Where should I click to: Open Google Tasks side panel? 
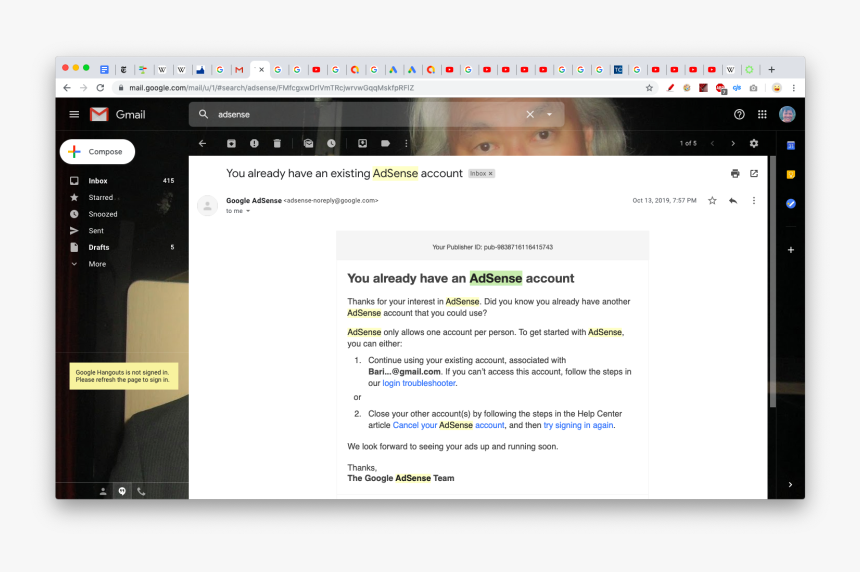coord(791,203)
